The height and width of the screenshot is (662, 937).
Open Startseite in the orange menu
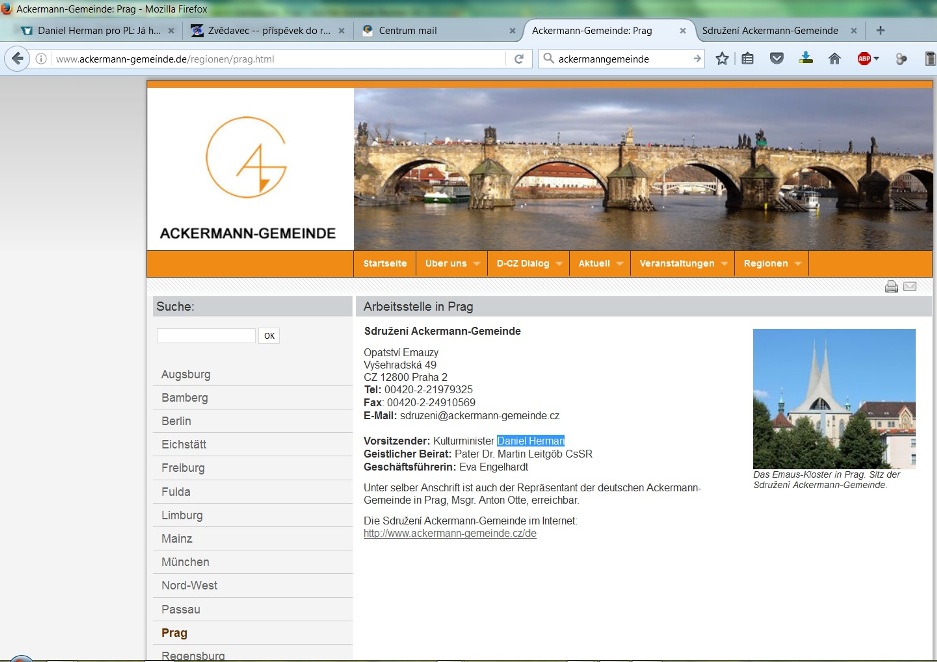point(384,263)
